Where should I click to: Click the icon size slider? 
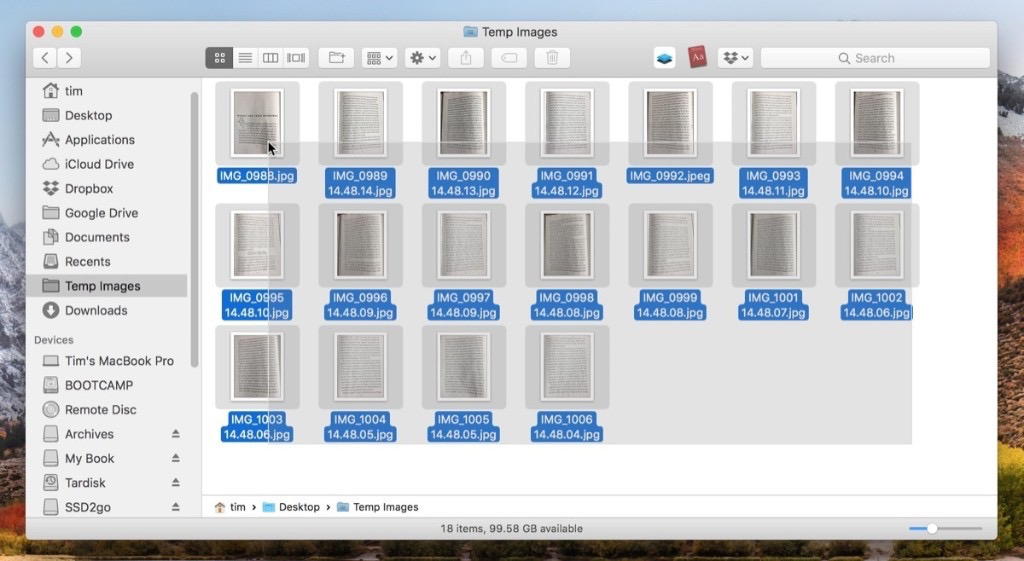tap(944, 528)
